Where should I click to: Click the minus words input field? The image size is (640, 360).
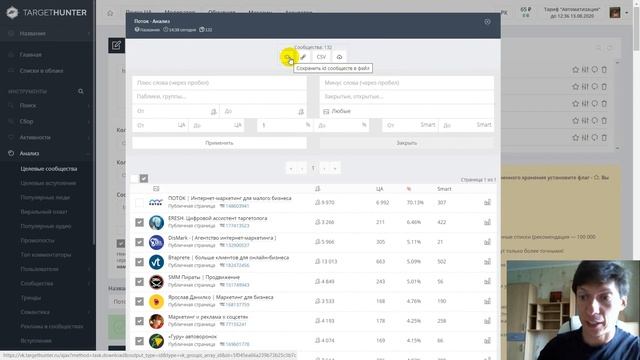pyautogui.click(x=407, y=83)
